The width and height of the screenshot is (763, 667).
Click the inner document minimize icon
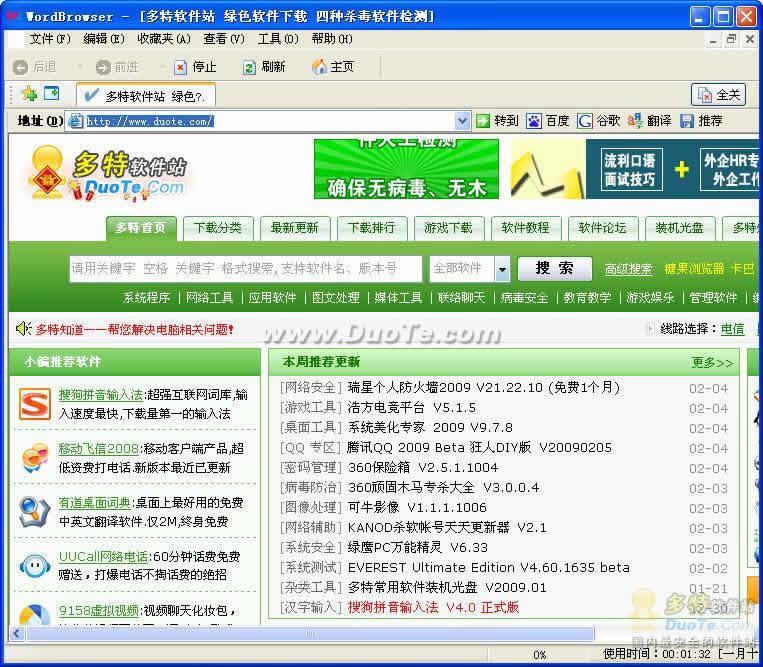pyautogui.click(x=713, y=40)
